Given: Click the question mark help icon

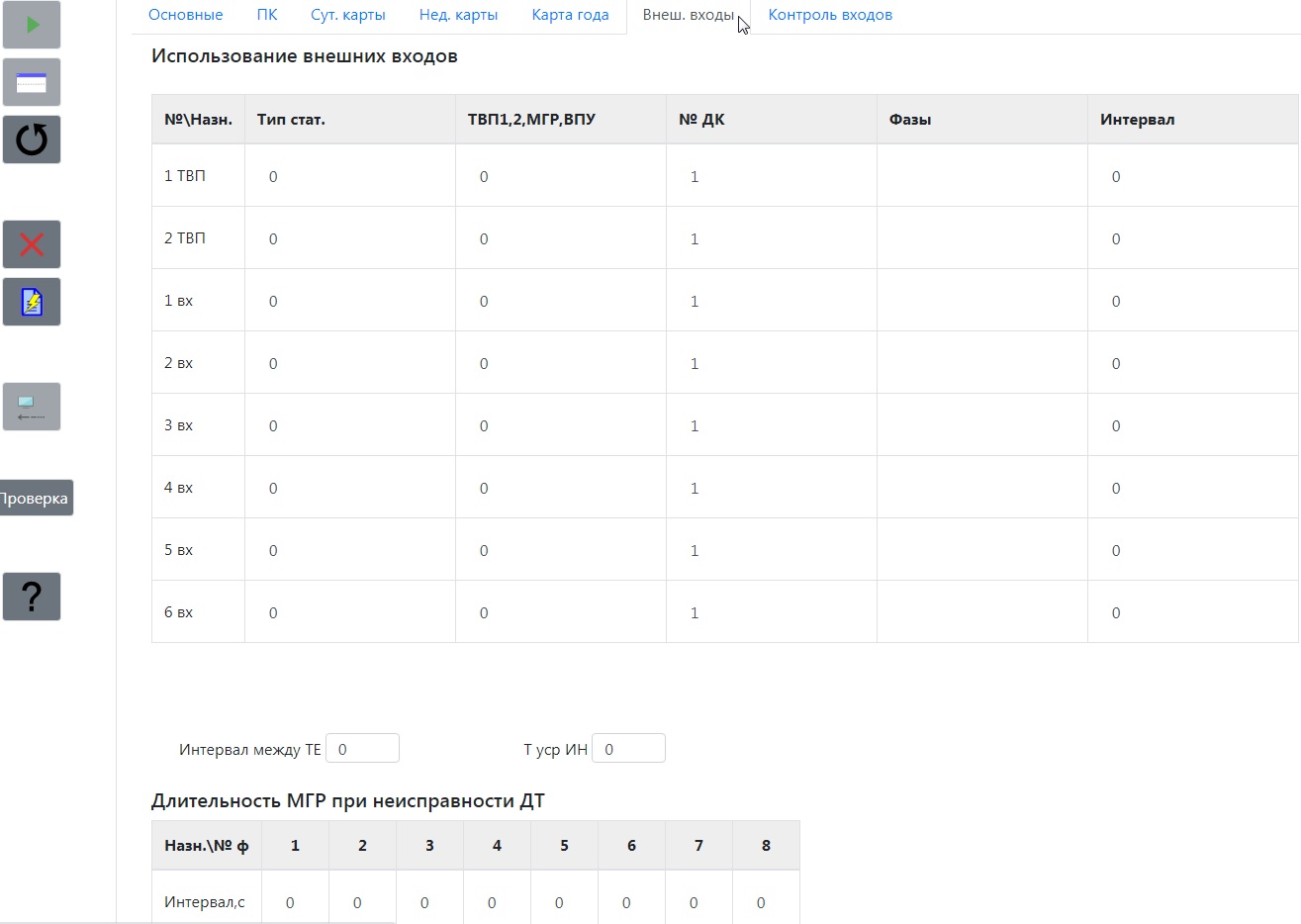Looking at the screenshot, I should 32,597.
